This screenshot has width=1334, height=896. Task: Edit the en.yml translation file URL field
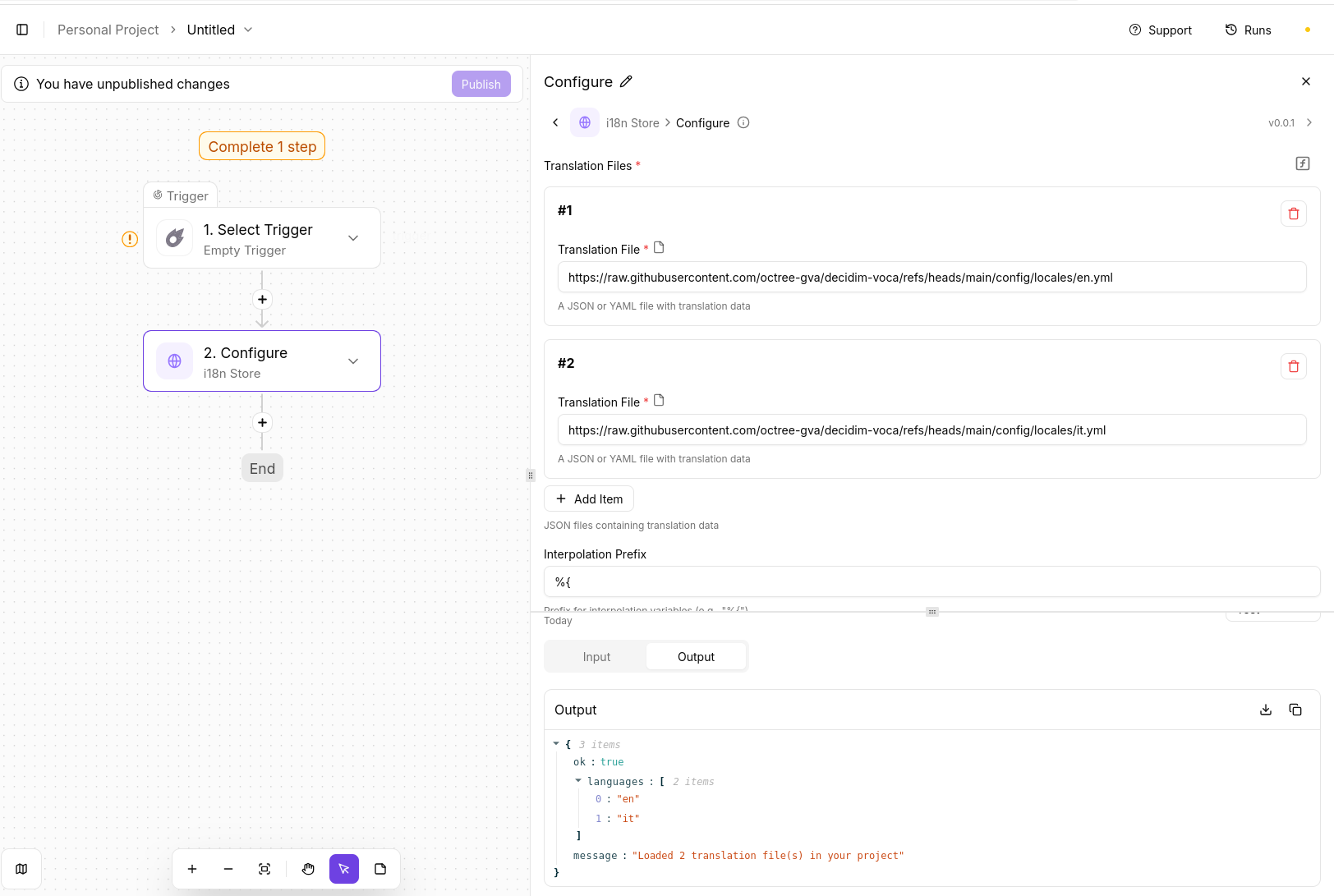932,277
